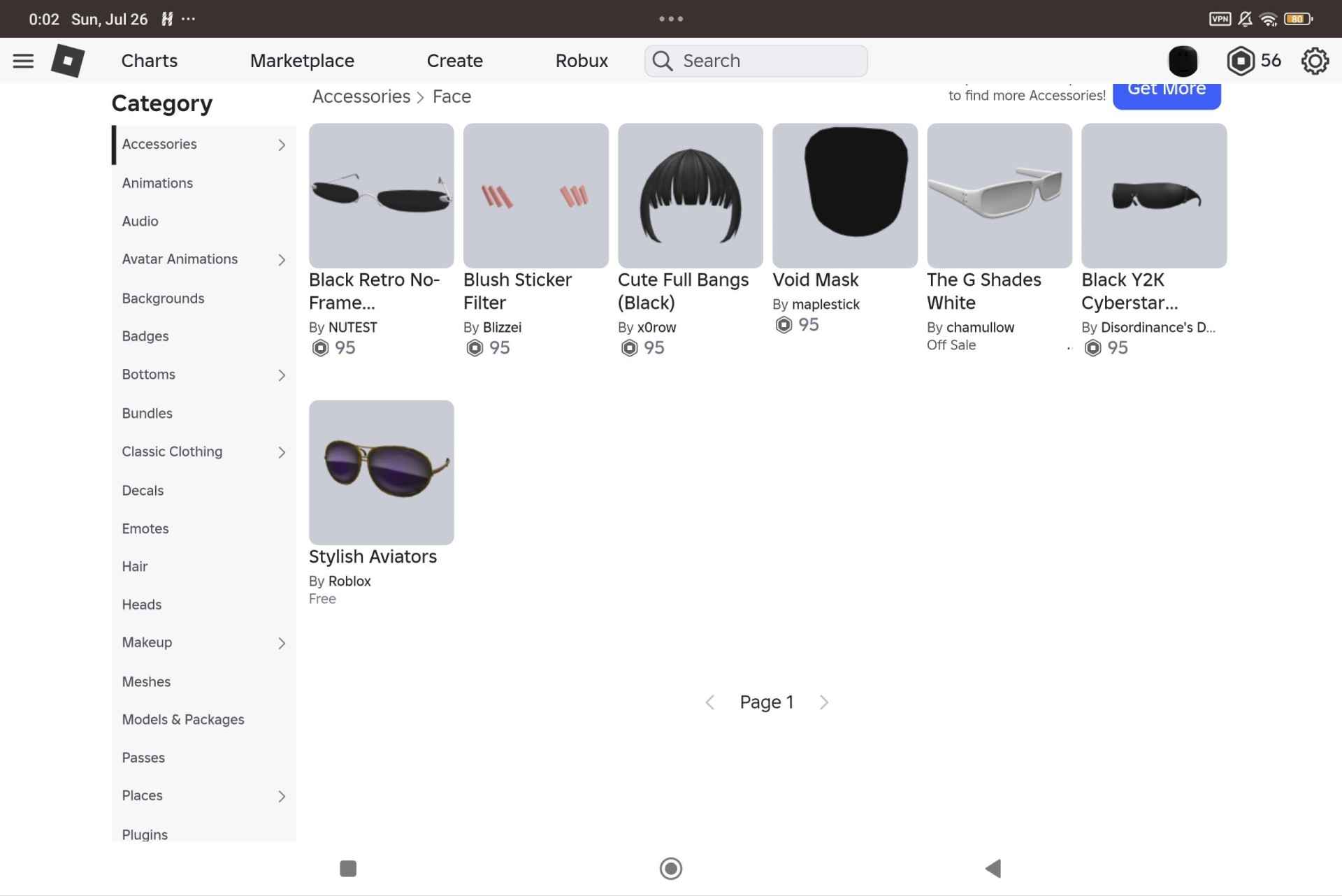Open Stylish Aviators thumbnail

(x=381, y=472)
